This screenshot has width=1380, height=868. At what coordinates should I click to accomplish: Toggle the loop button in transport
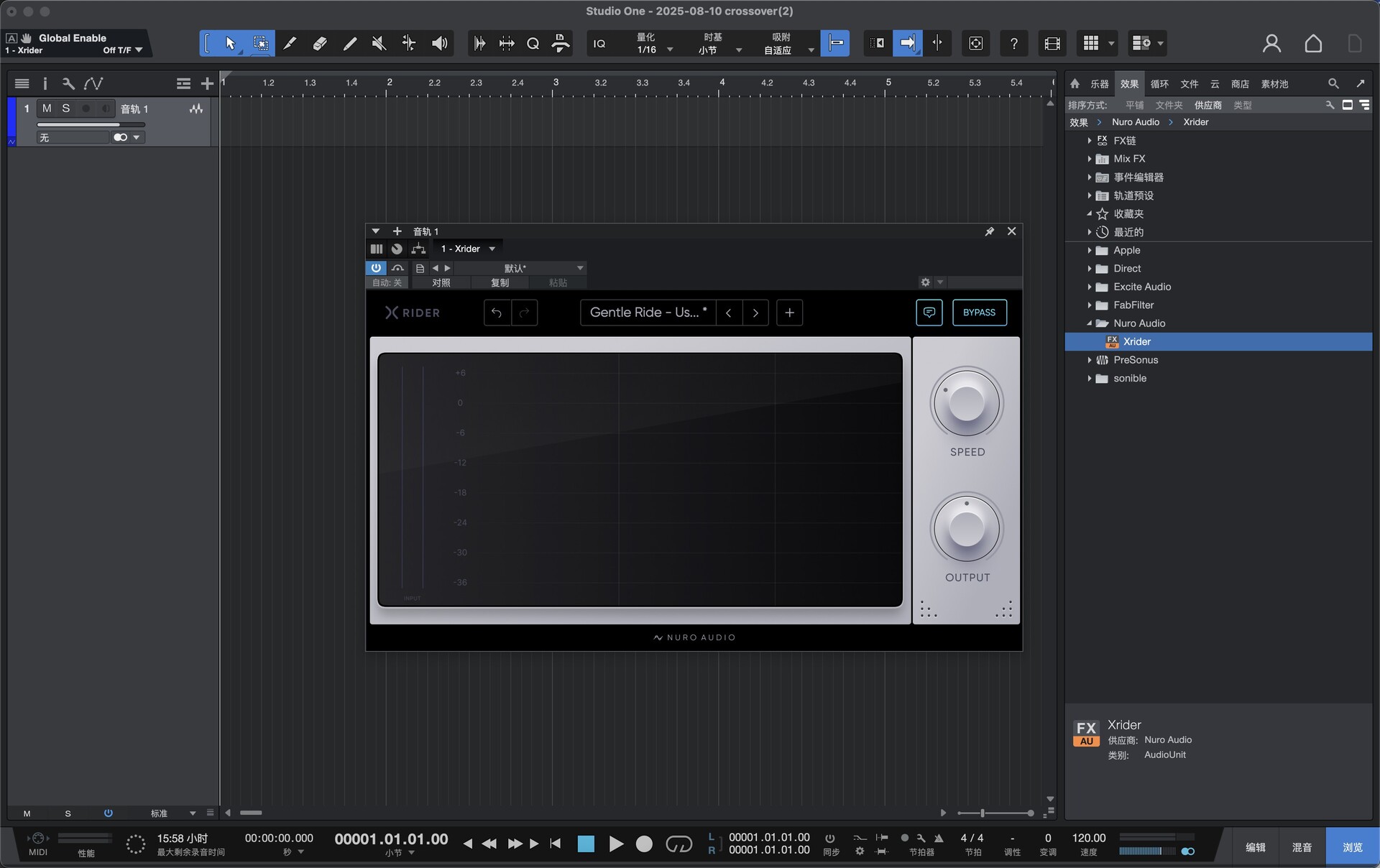pyautogui.click(x=678, y=844)
